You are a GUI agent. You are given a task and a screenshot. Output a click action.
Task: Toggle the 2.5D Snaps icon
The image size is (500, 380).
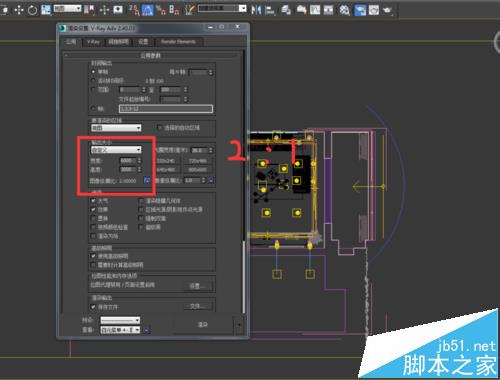click(x=134, y=10)
